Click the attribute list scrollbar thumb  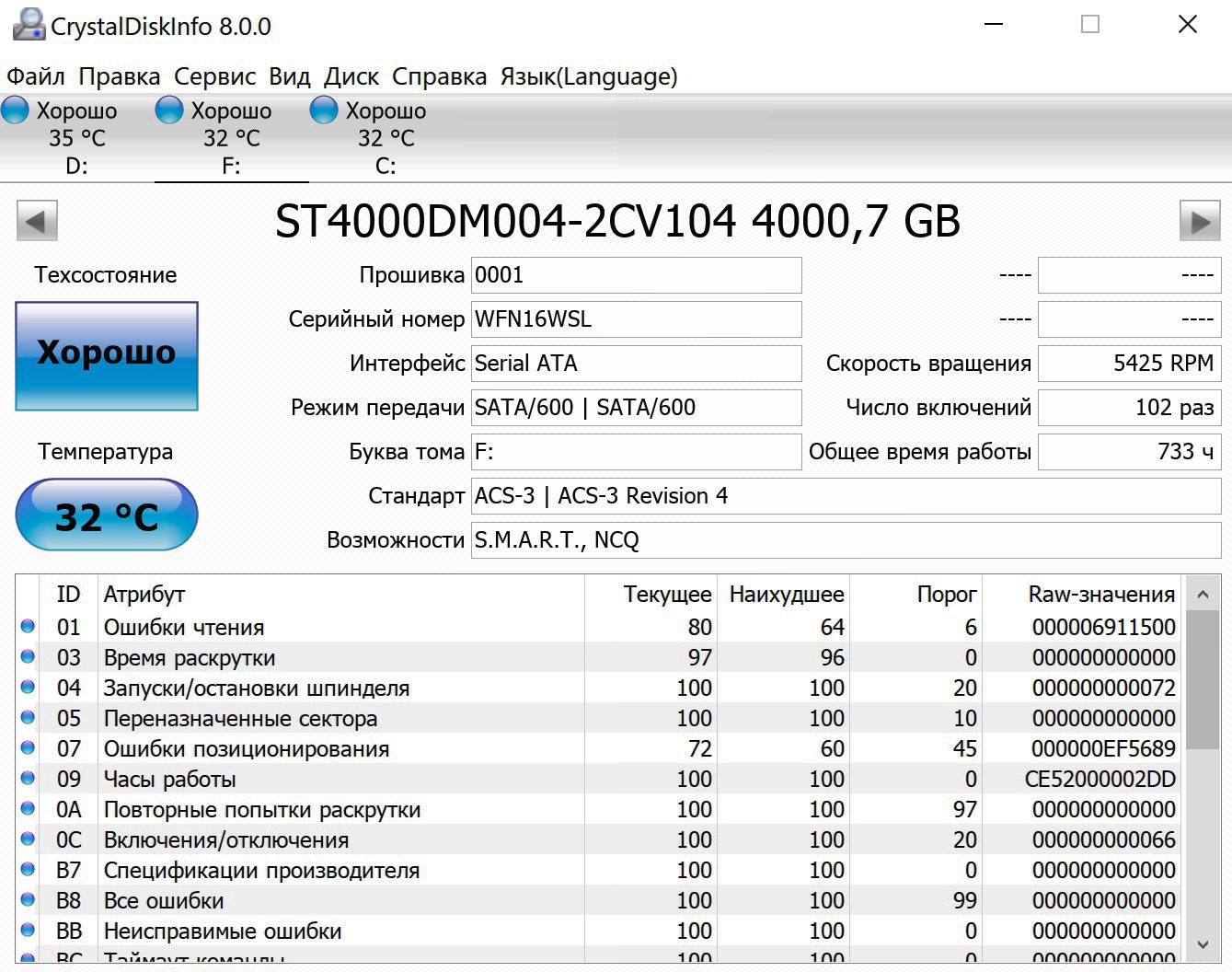[1202, 681]
